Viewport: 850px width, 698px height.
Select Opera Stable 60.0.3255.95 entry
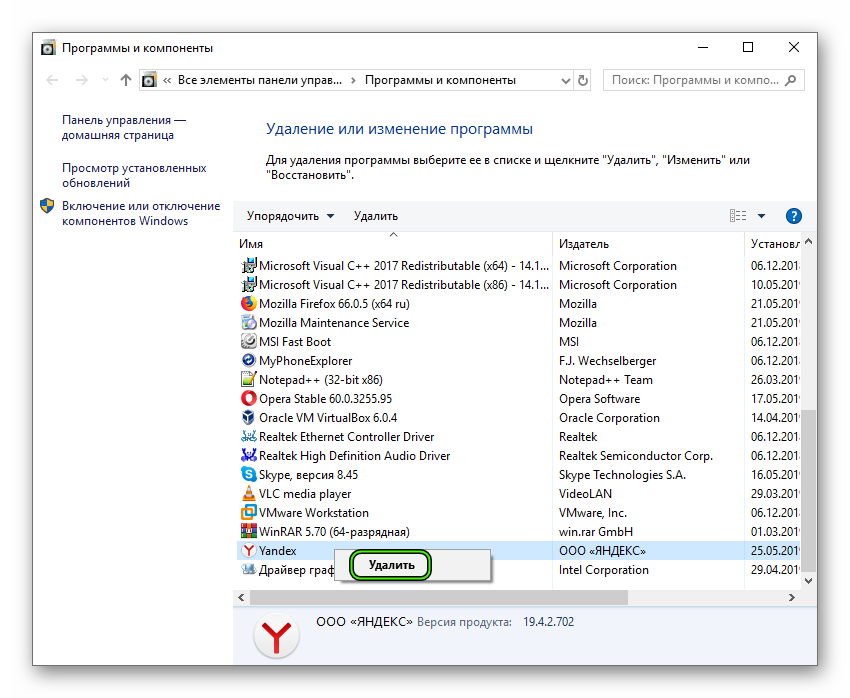pos(518,398)
